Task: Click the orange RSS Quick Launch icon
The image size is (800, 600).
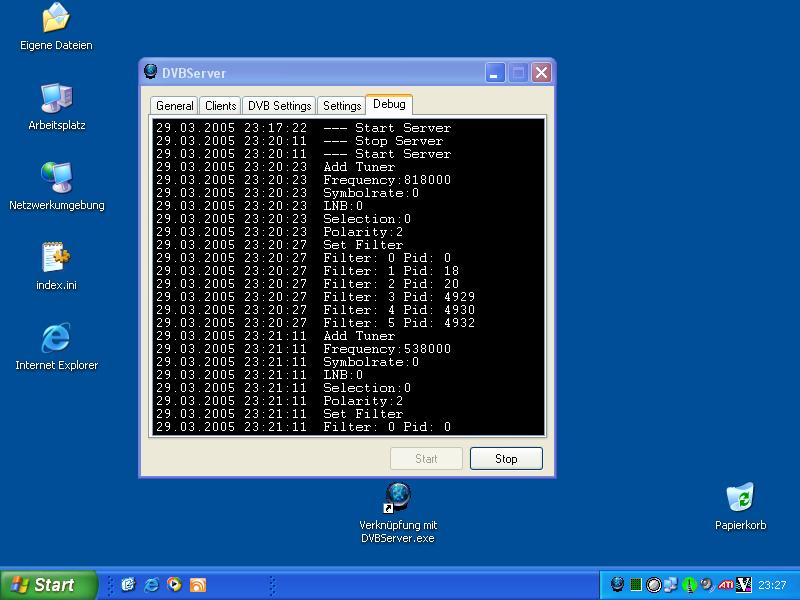Action: (198, 585)
